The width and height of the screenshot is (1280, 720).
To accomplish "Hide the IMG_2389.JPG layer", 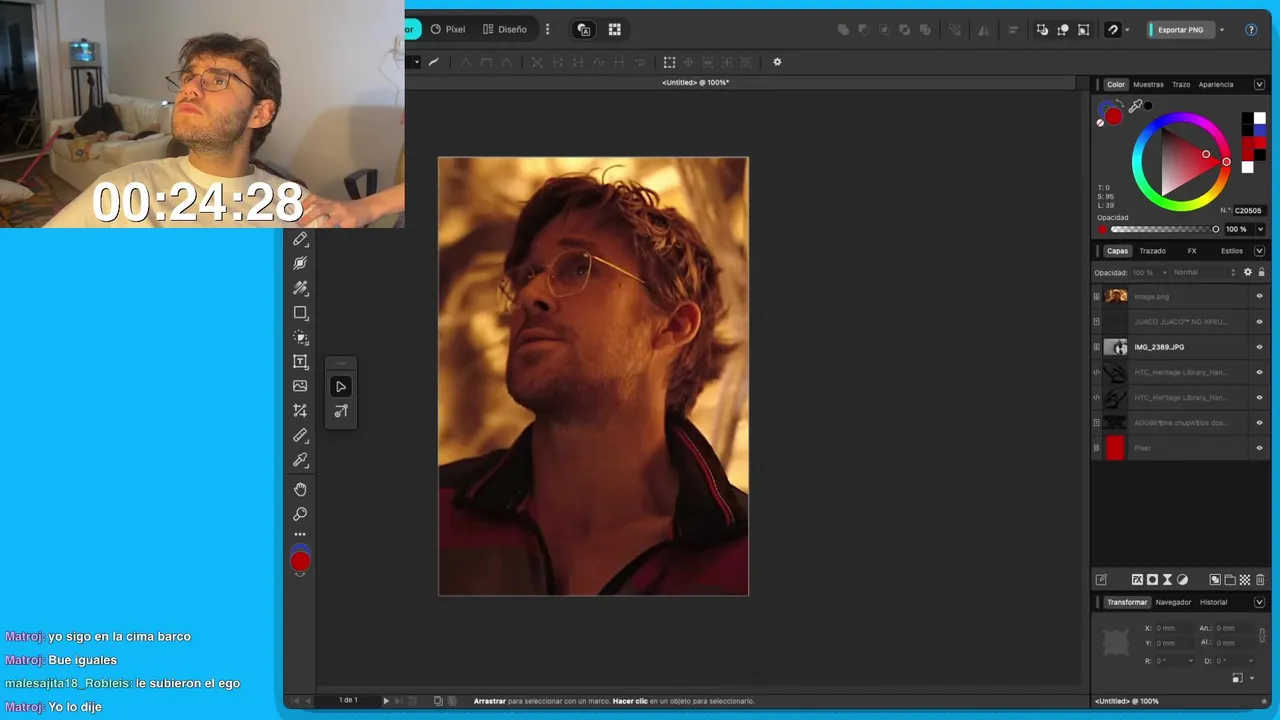I will coord(1259,347).
